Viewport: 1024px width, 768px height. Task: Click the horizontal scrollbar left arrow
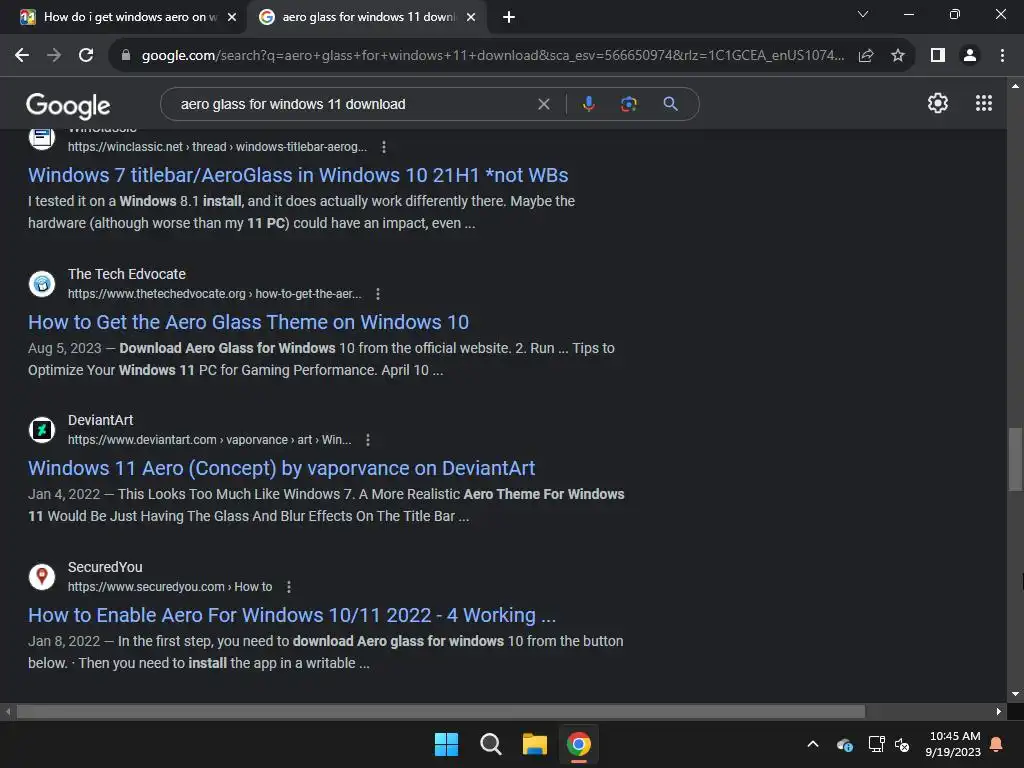pyautogui.click(x=8, y=711)
